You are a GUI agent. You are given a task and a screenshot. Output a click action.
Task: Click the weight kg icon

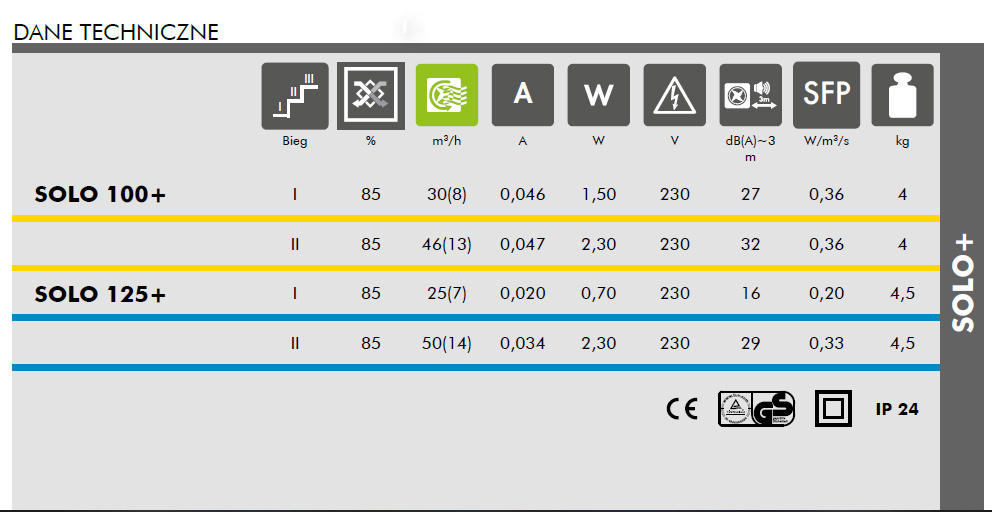[902, 97]
